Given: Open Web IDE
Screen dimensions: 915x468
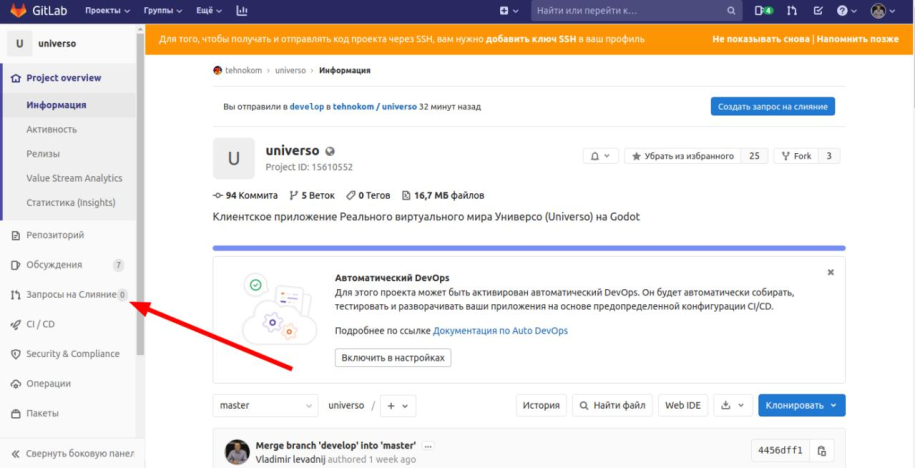Looking at the screenshot, I should click(x=683, y=406).
